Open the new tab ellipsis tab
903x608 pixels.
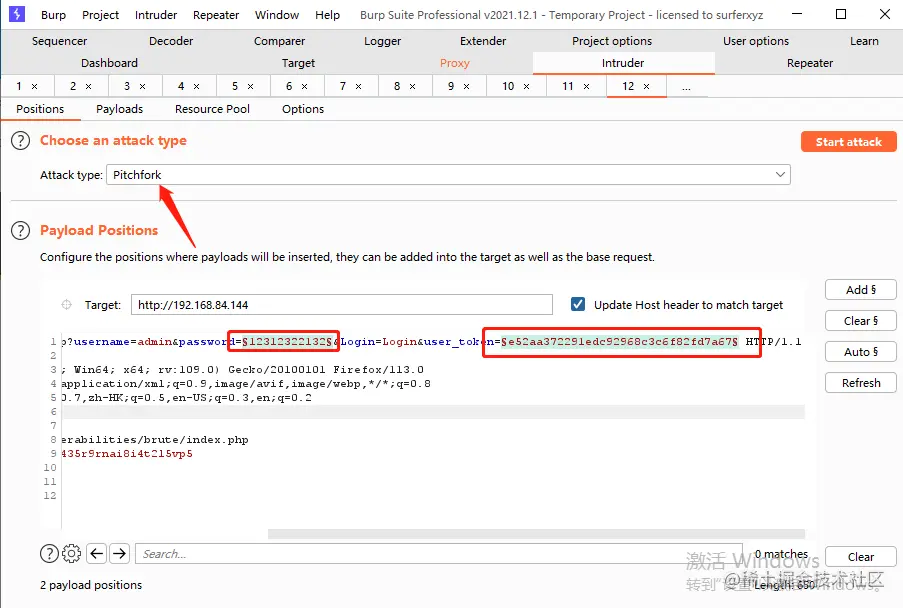click(x=686, y=86)
